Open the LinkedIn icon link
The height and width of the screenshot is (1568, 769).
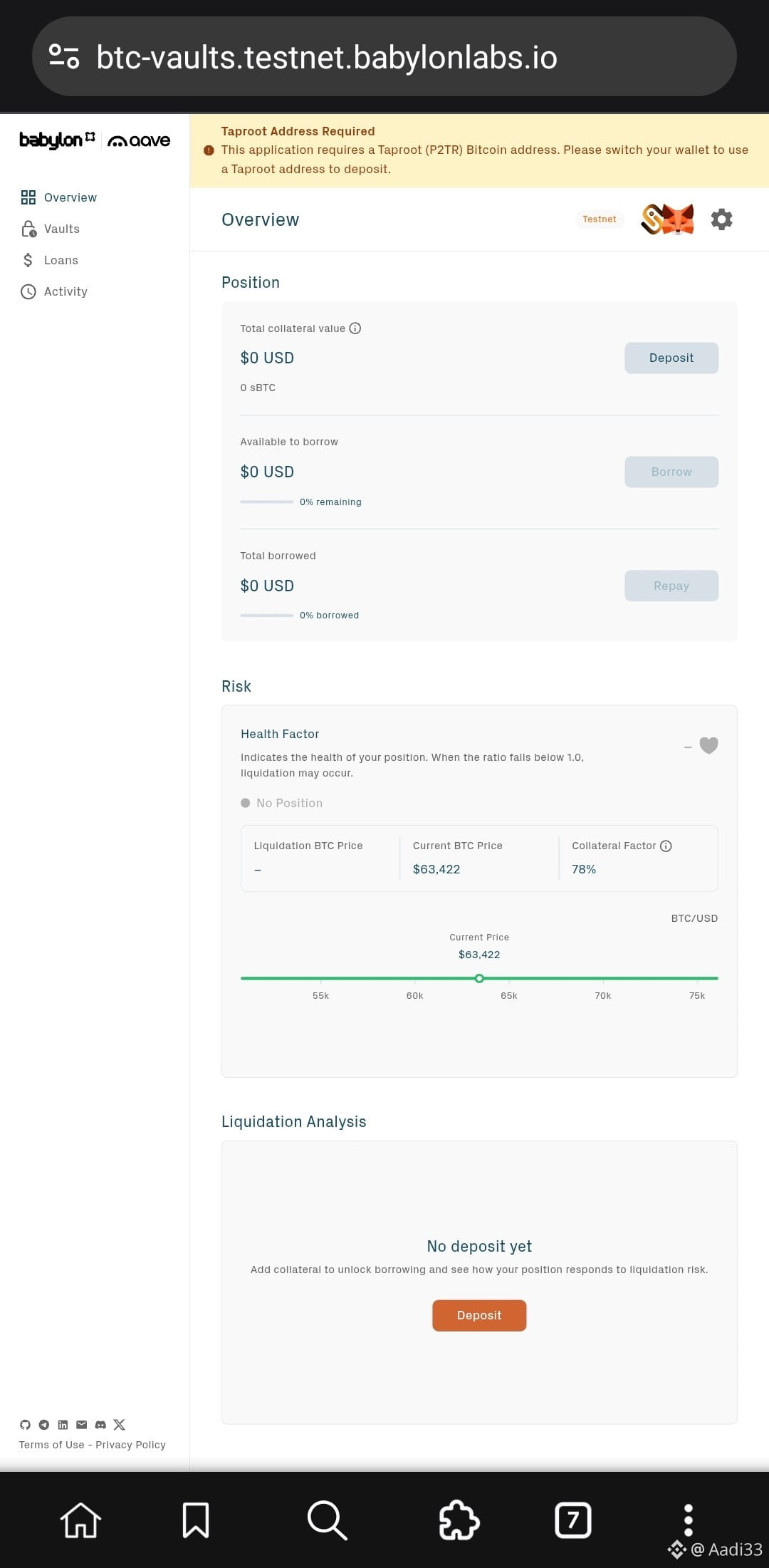[x=63, y=1425]
